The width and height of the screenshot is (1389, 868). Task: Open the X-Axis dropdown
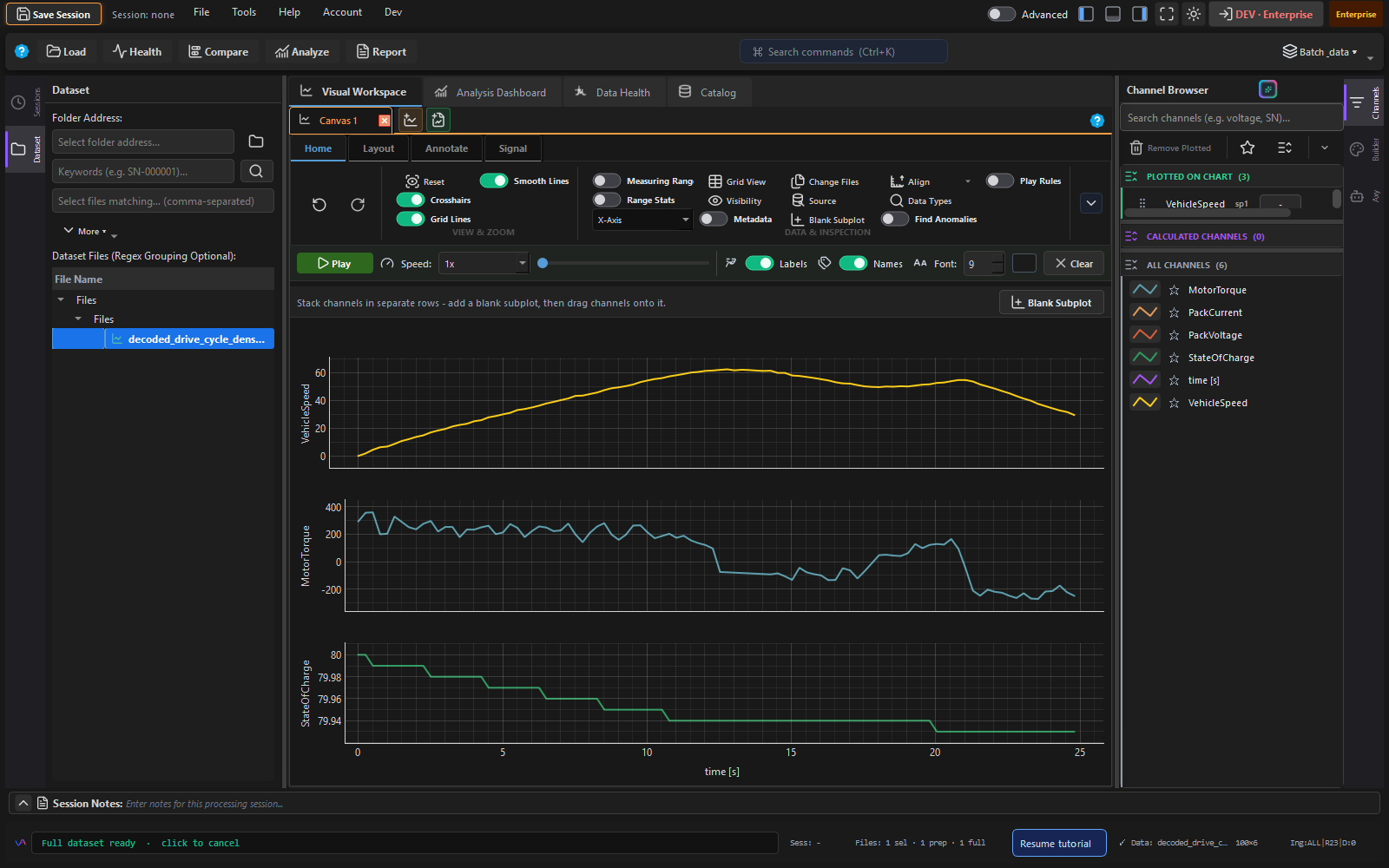click(642, 220)
